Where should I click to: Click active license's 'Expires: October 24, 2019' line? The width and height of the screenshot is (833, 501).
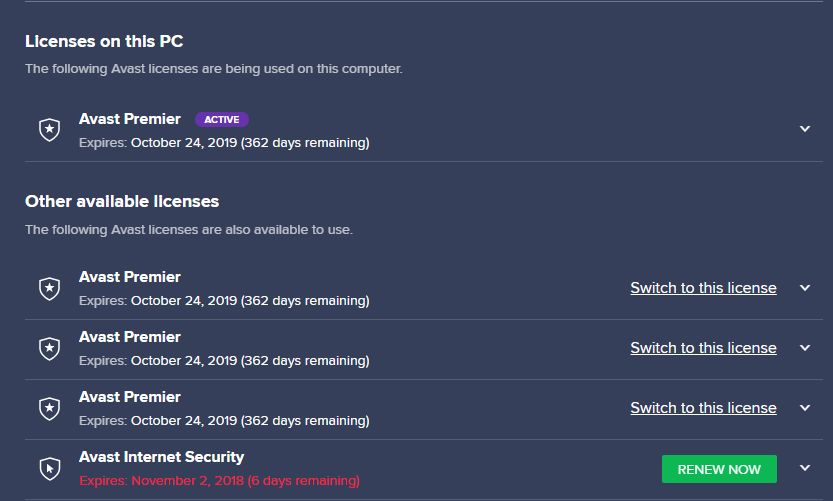tap(224, 143)
